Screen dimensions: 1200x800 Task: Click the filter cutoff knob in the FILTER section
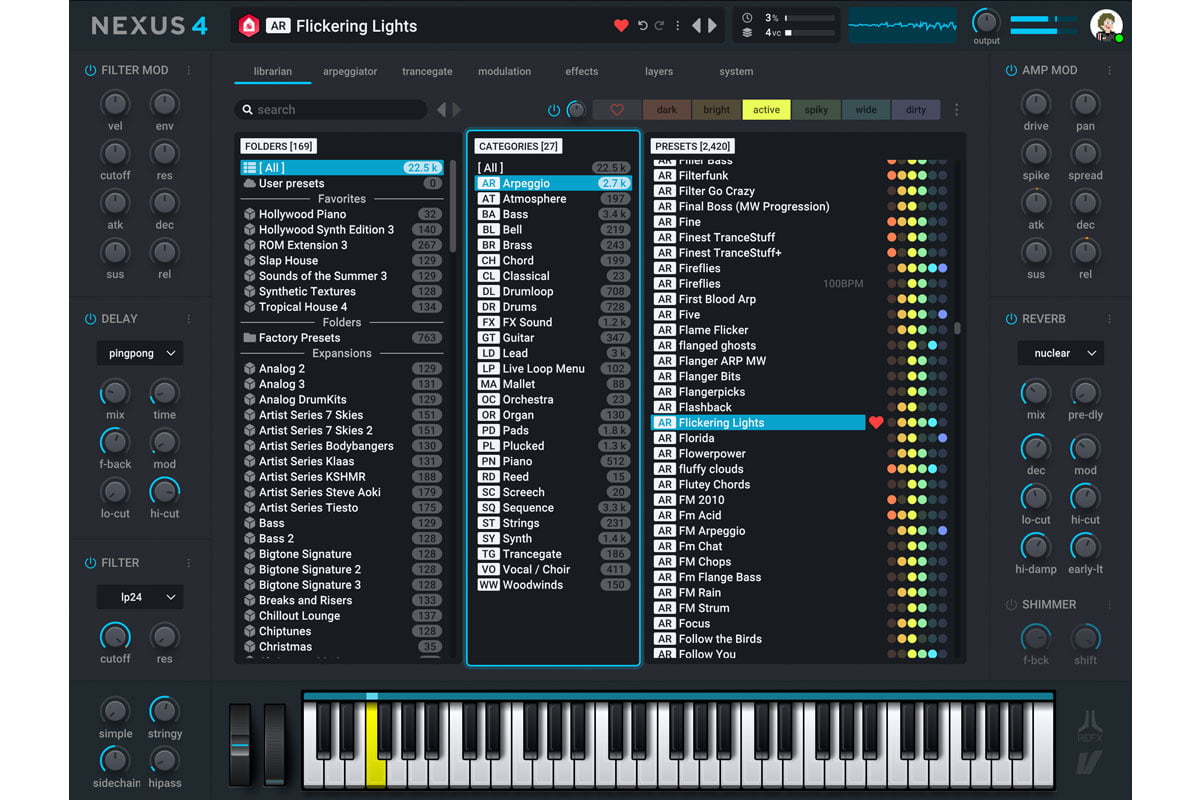tap(115, 636)
